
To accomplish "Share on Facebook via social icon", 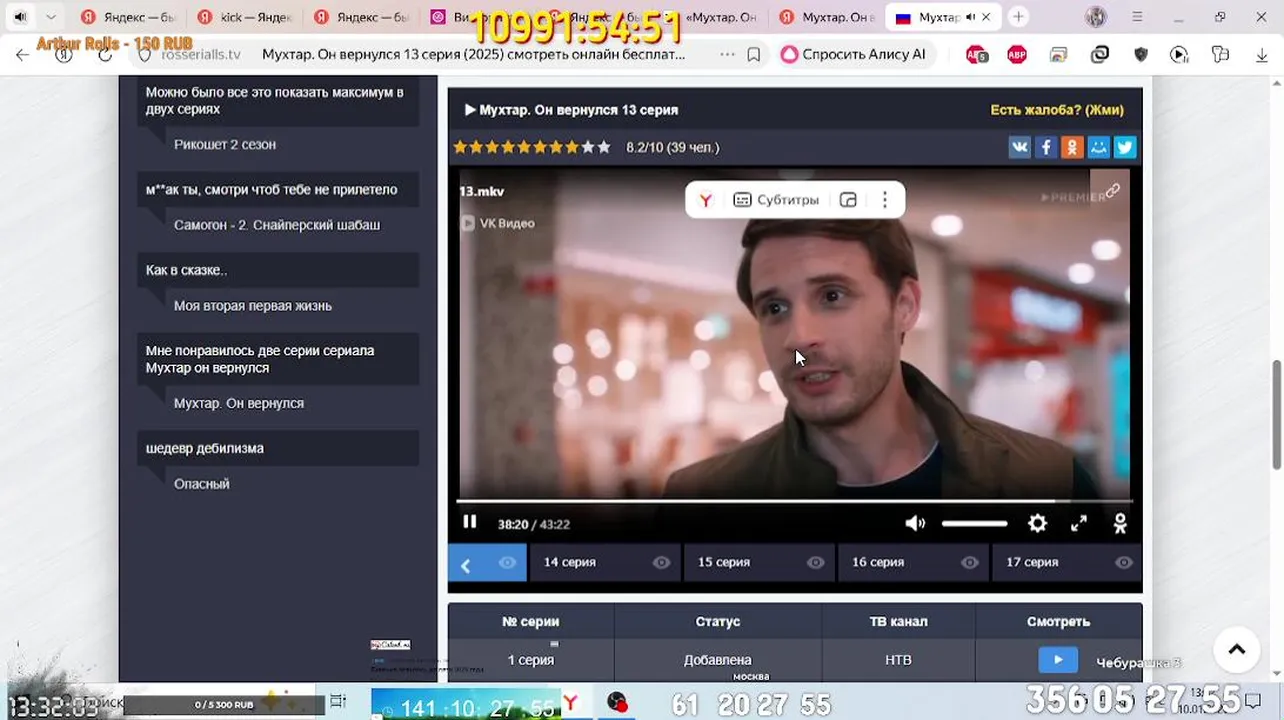I will point(1045,147).
